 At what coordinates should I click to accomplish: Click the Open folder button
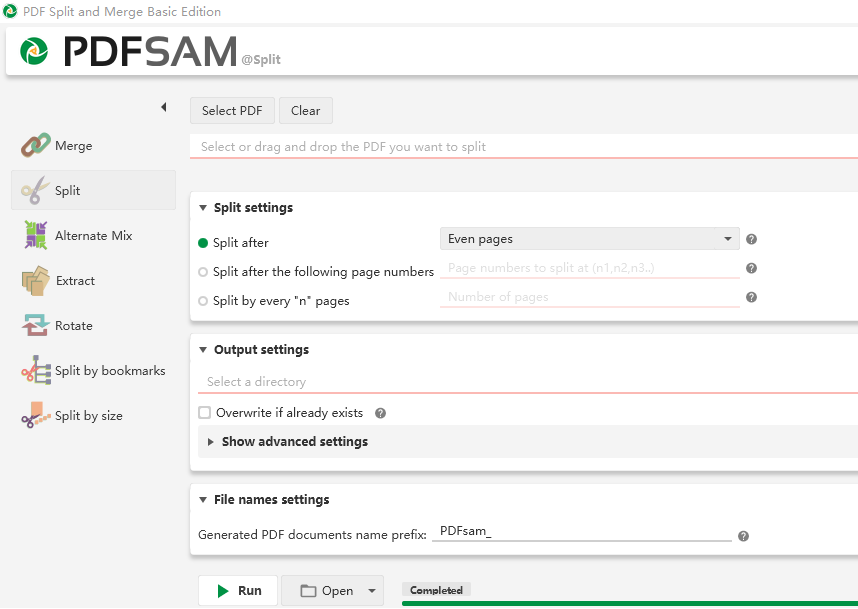pos(326,591)
